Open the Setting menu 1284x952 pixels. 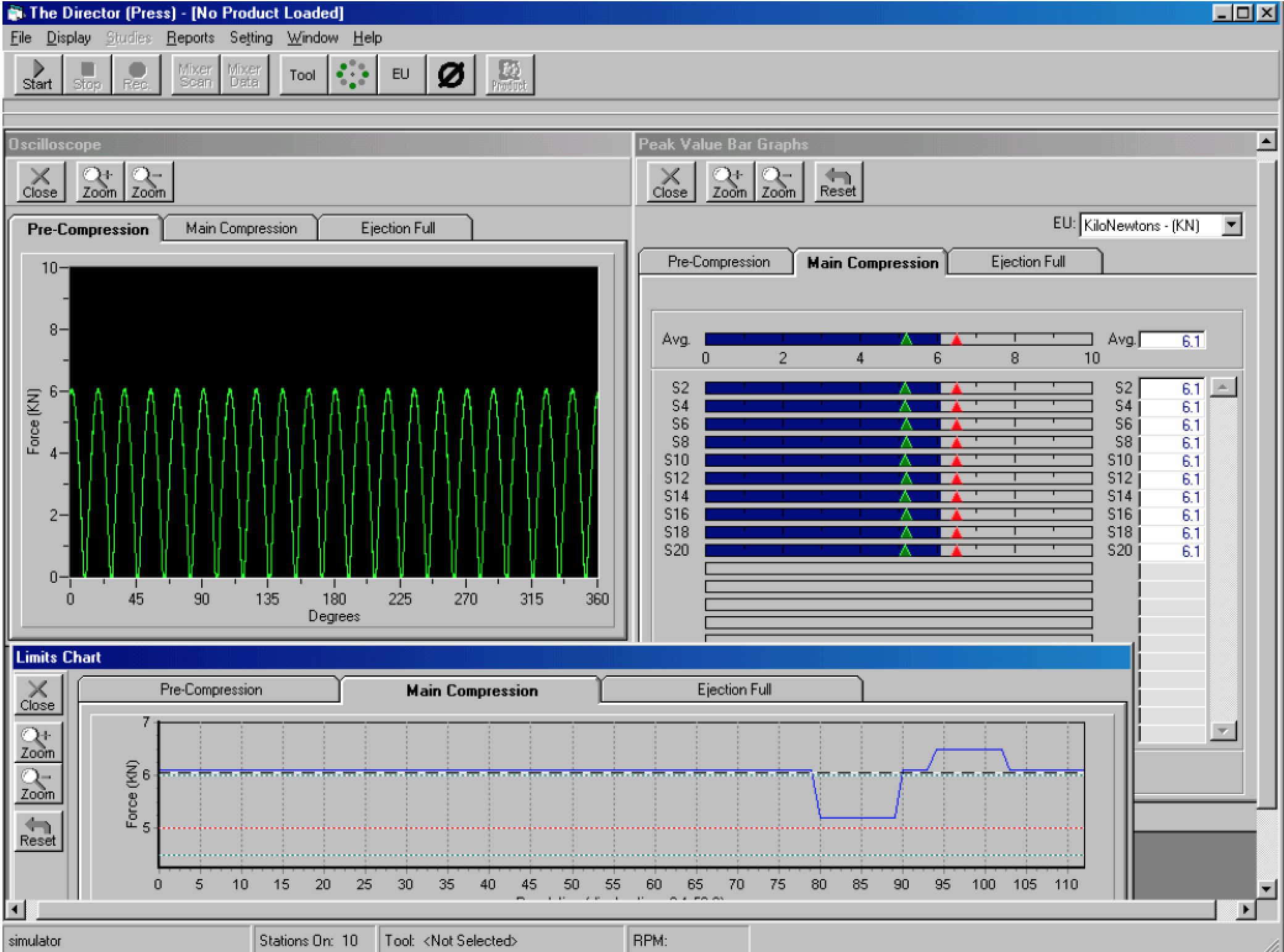(251, 38)
